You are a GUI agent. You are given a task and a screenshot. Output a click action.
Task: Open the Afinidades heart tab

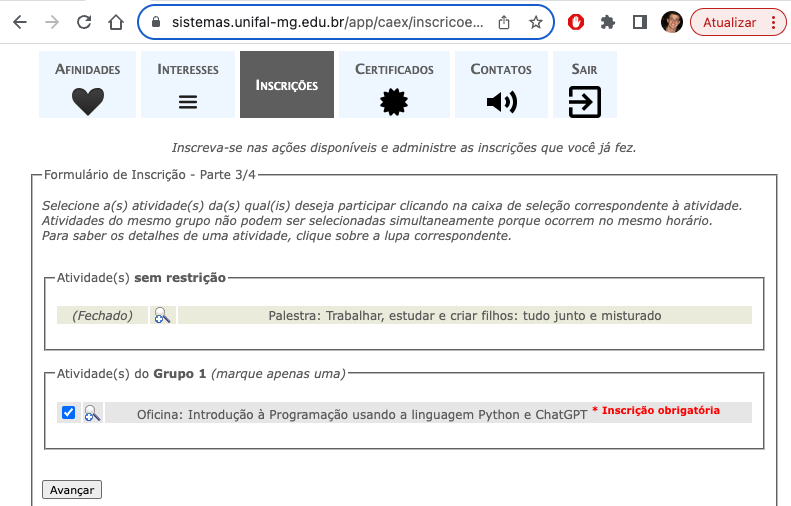tap(87, 85)
